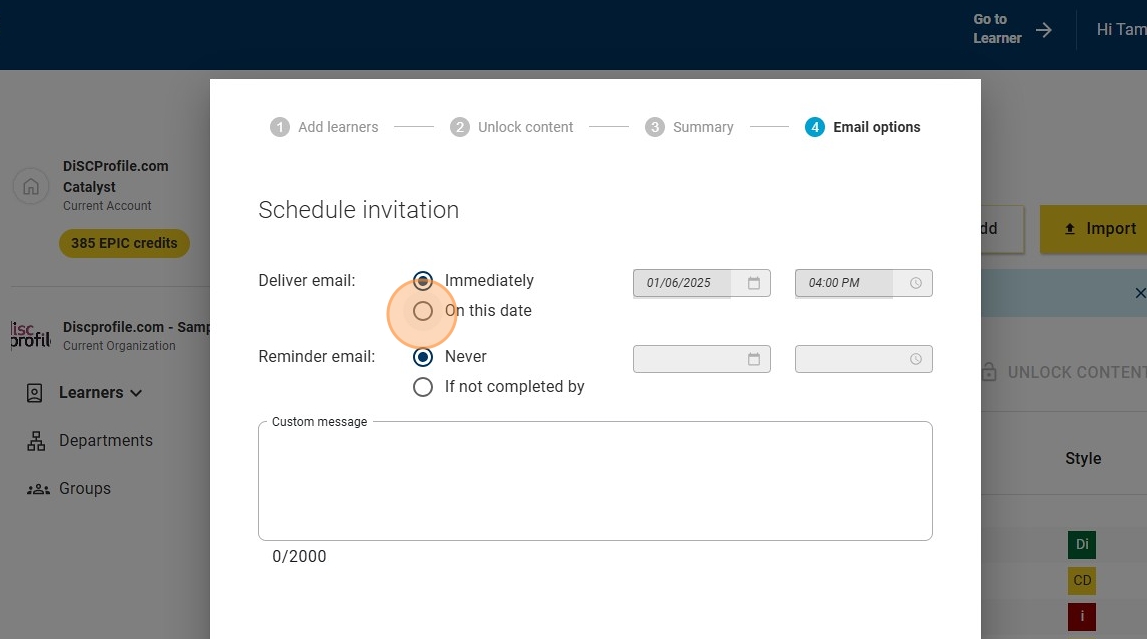Open calendar picker for reminder date

click(753, 359)
